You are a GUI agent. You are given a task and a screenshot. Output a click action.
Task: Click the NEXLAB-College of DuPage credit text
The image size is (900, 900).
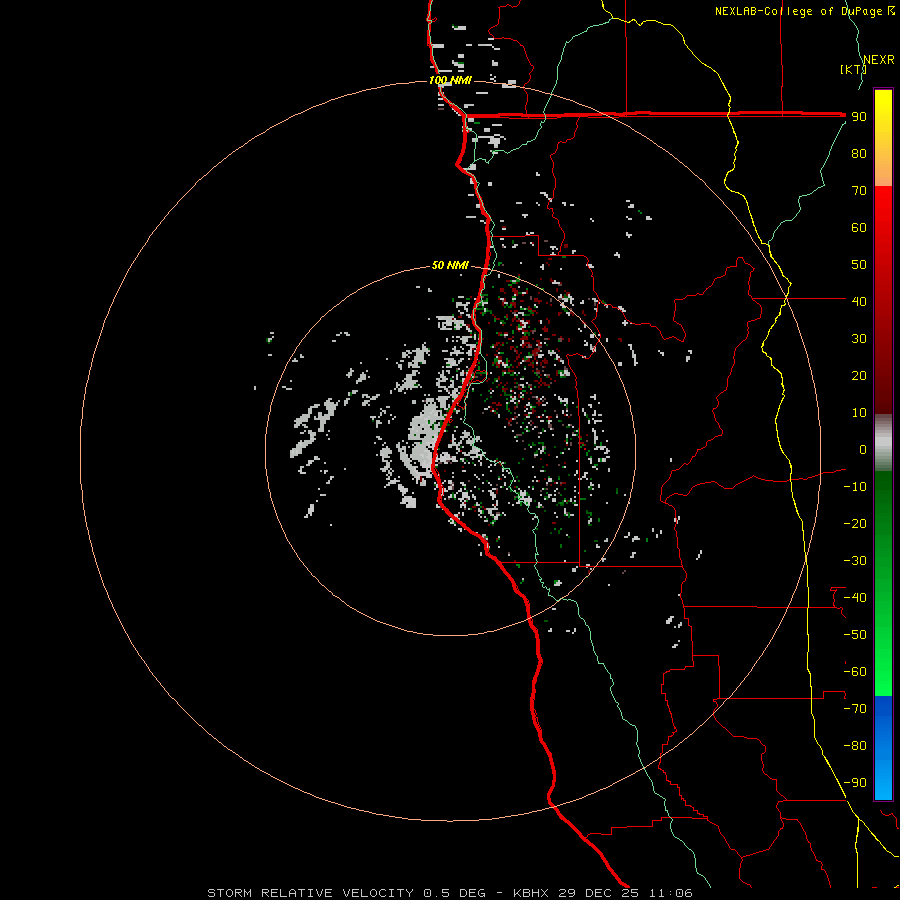click(799, 11)
